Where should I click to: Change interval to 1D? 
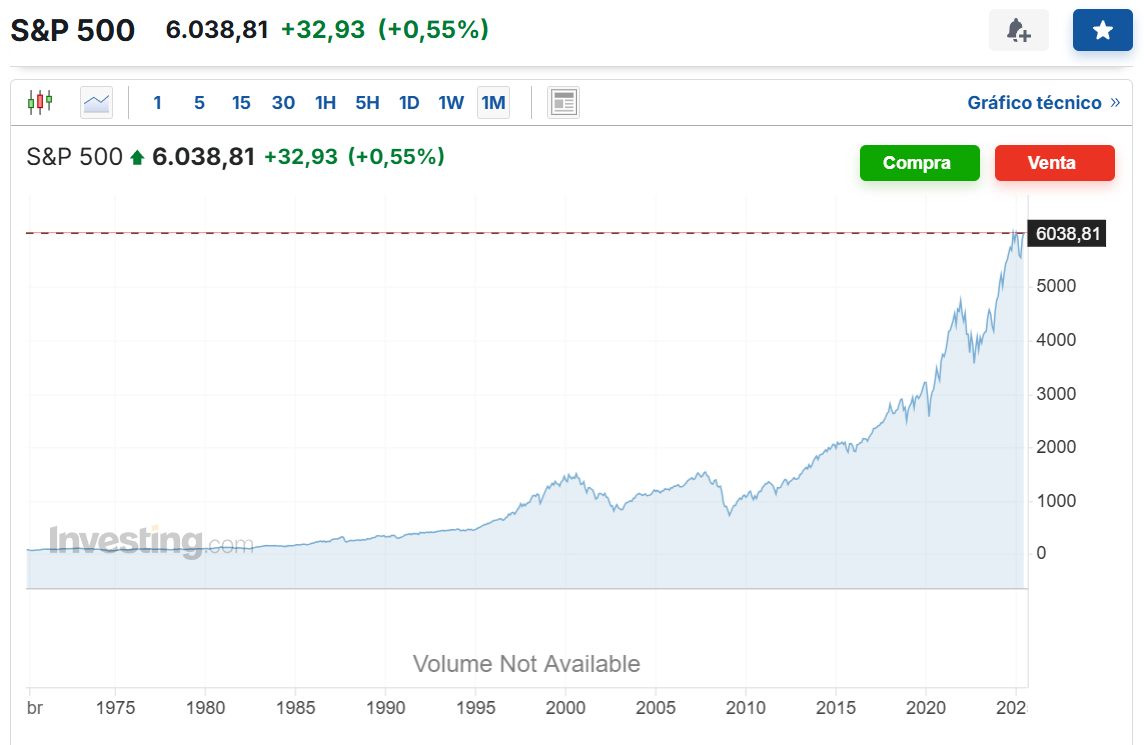pyautogui.click(x=409, y=103)
